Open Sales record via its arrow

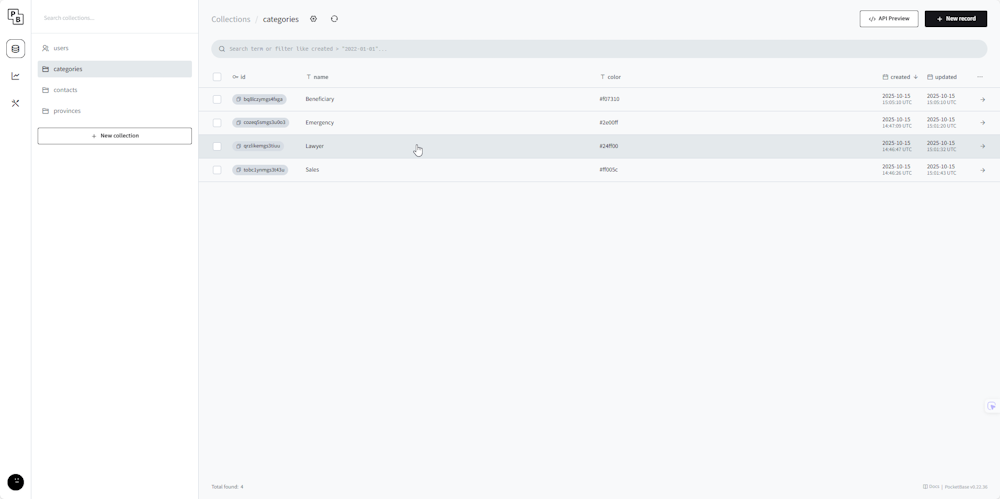(982, 170)
